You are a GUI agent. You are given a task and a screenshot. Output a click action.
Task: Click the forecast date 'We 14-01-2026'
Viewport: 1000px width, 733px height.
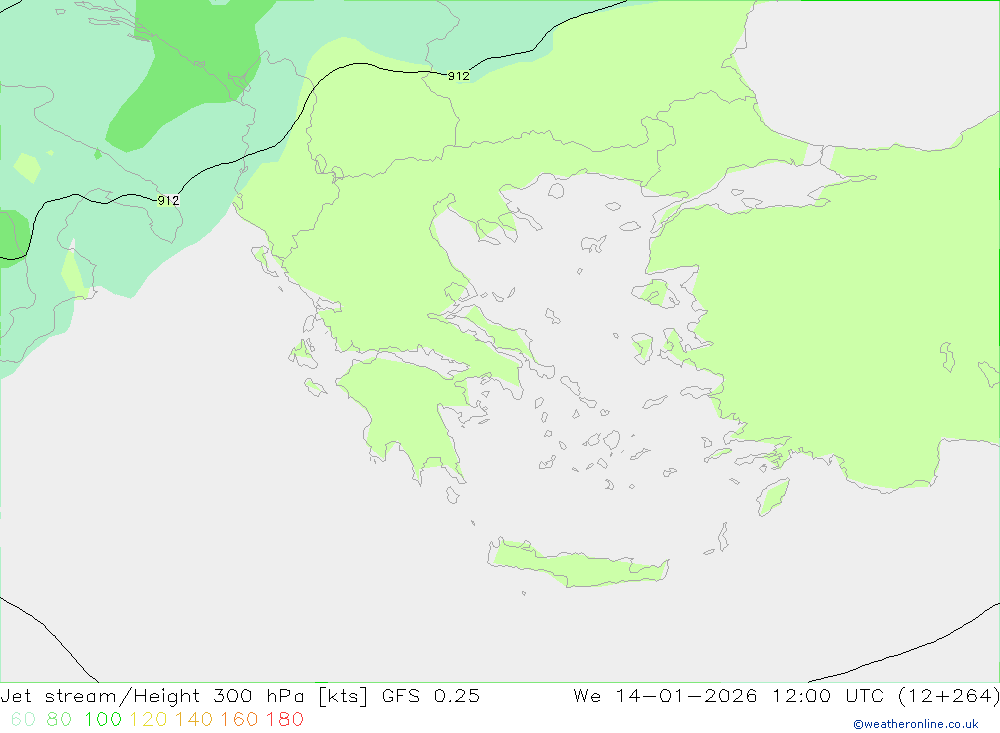665,695
